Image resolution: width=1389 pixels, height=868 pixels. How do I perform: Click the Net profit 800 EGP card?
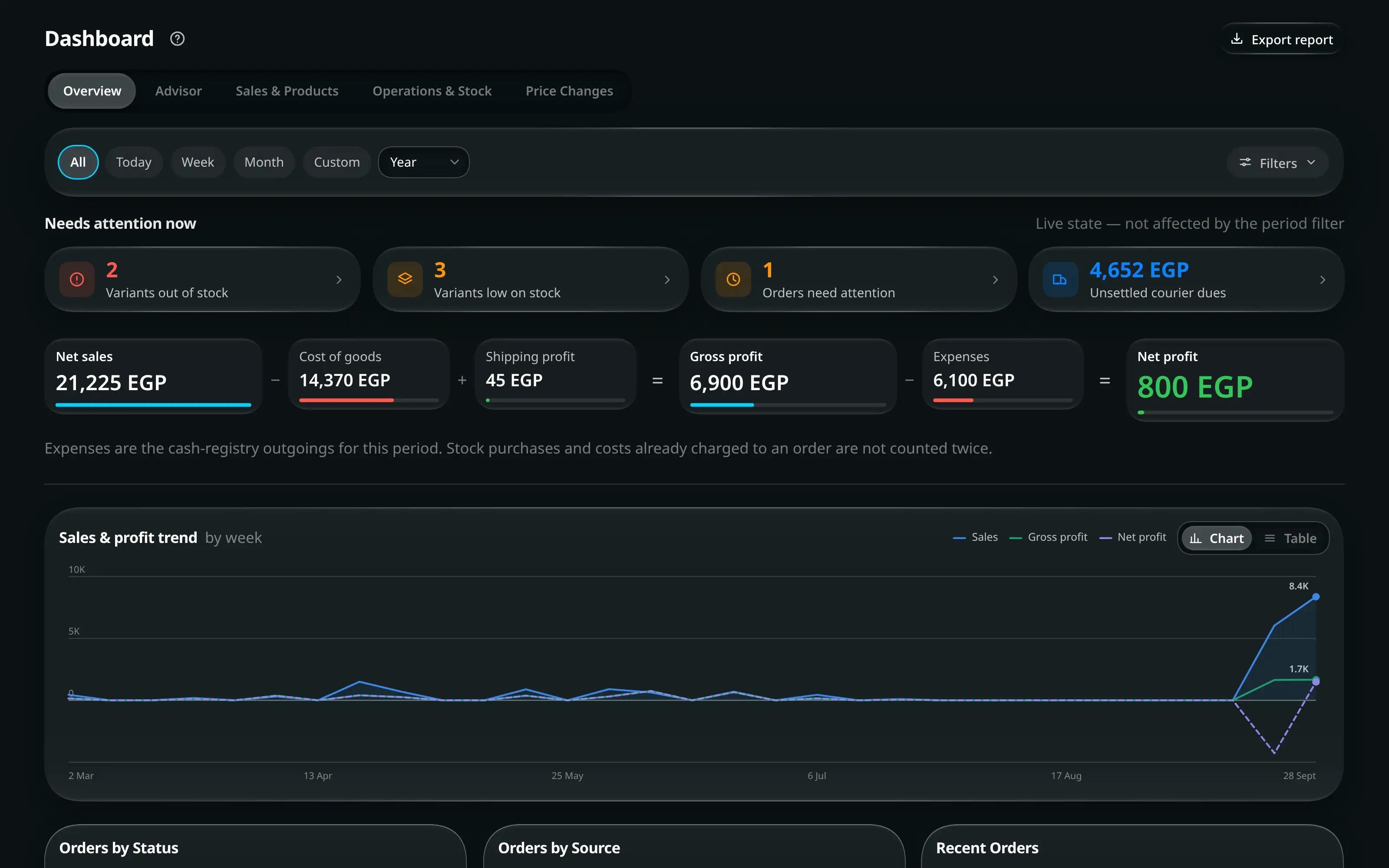point(1235,380)
